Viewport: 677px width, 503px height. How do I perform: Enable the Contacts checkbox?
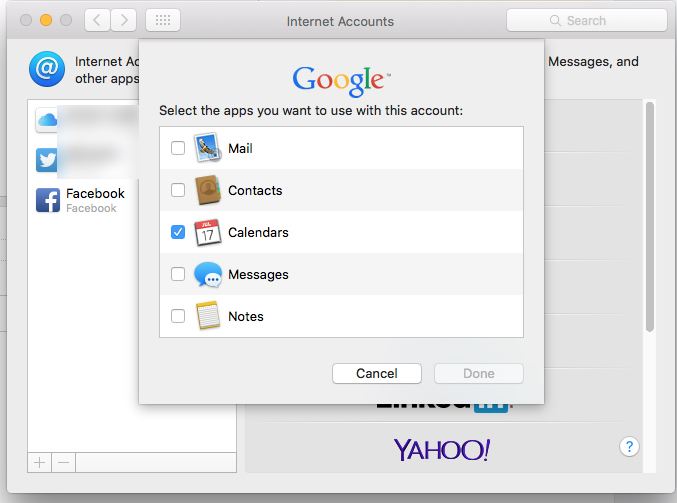pos(178,190)
